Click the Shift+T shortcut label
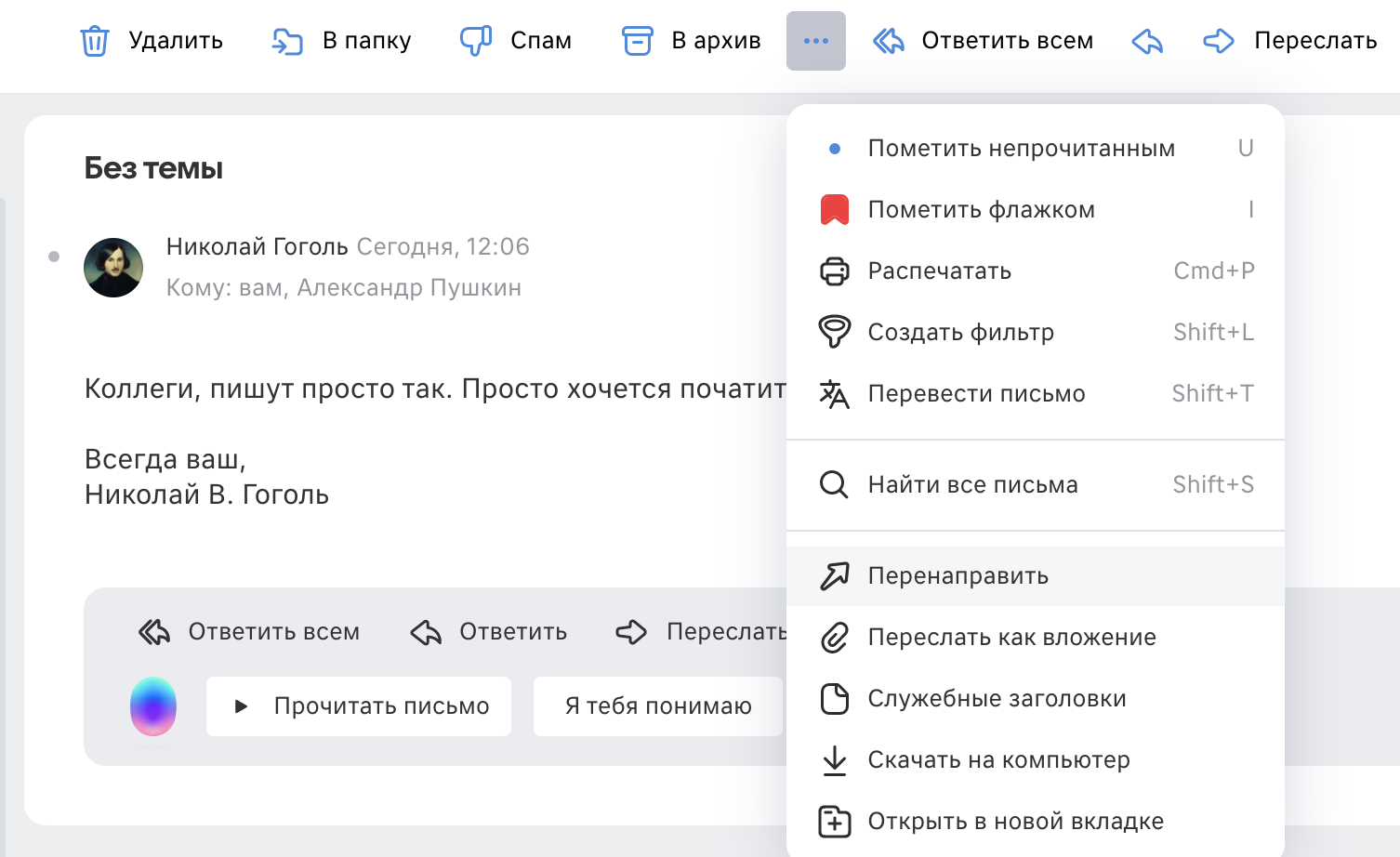The width and height of the screenshot is (1400, 857). (x=1213, y=393)
